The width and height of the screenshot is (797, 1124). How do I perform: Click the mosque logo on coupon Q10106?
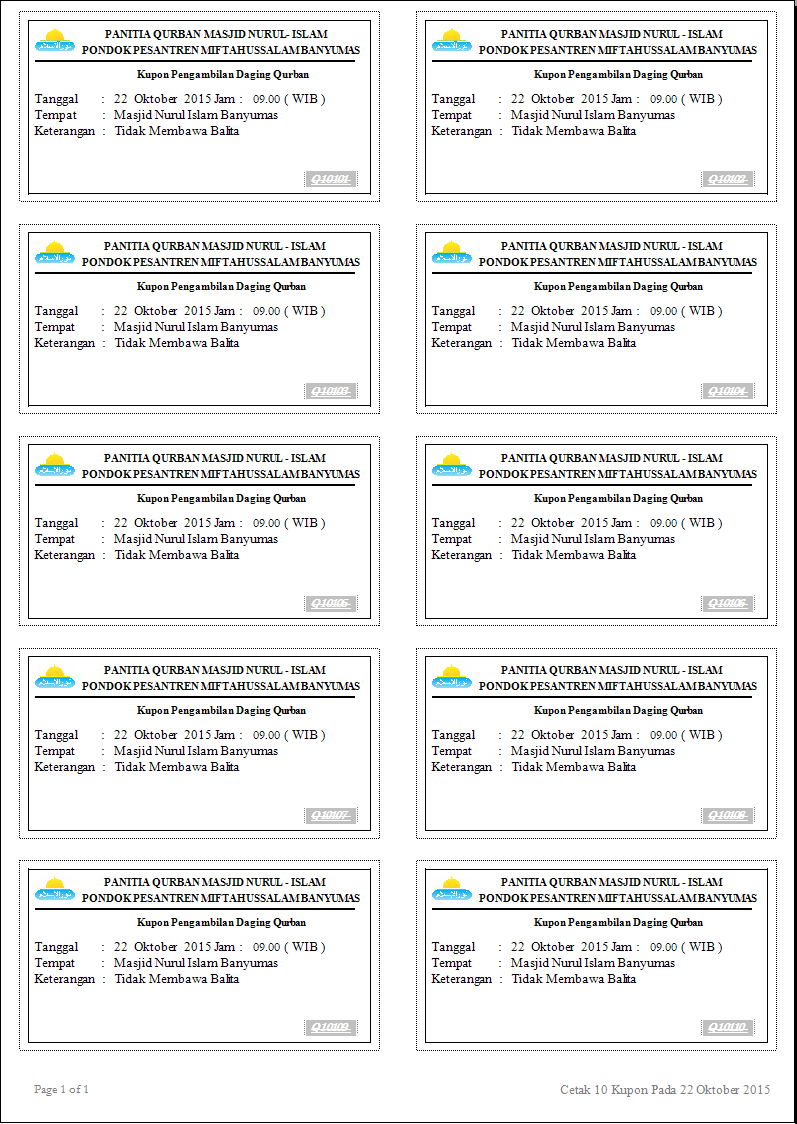coord(452,464)
